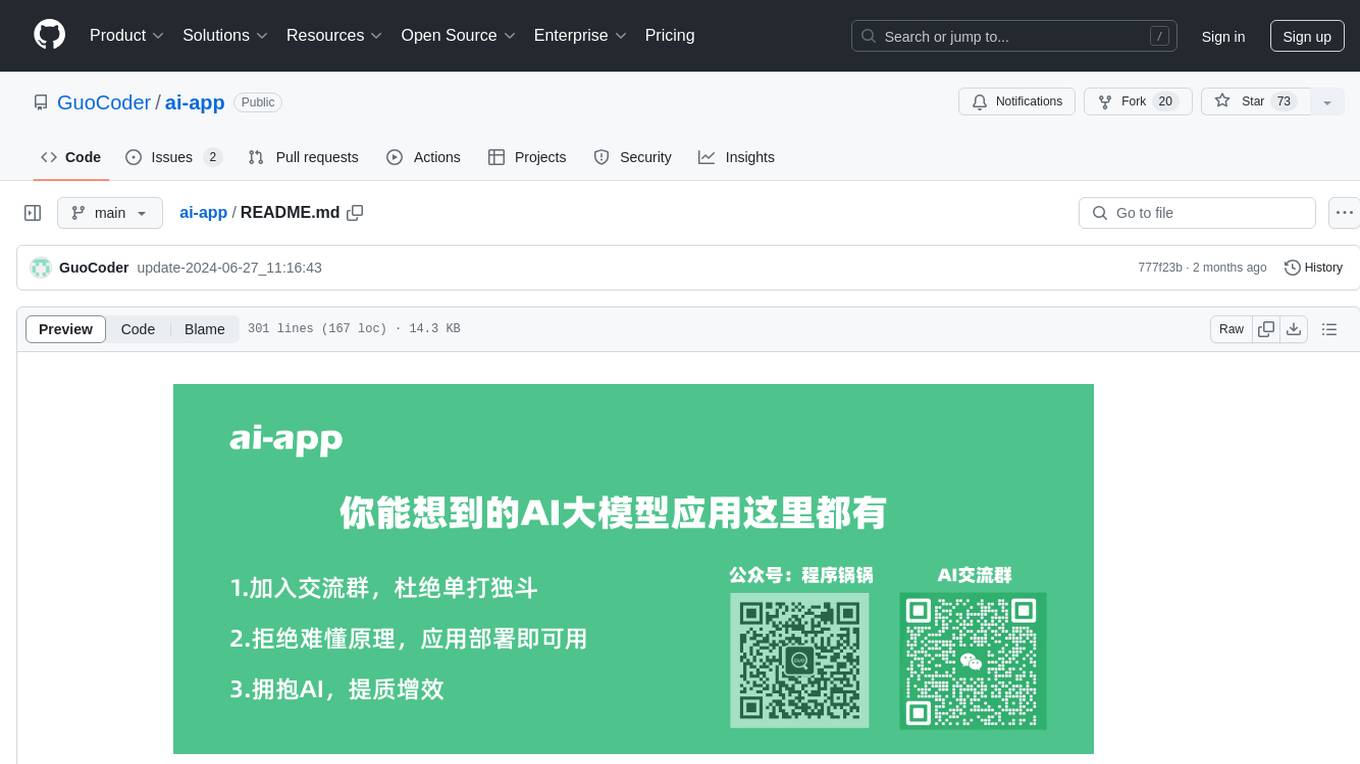
Task: Expand the Product menu
Action: click(127, 35)
